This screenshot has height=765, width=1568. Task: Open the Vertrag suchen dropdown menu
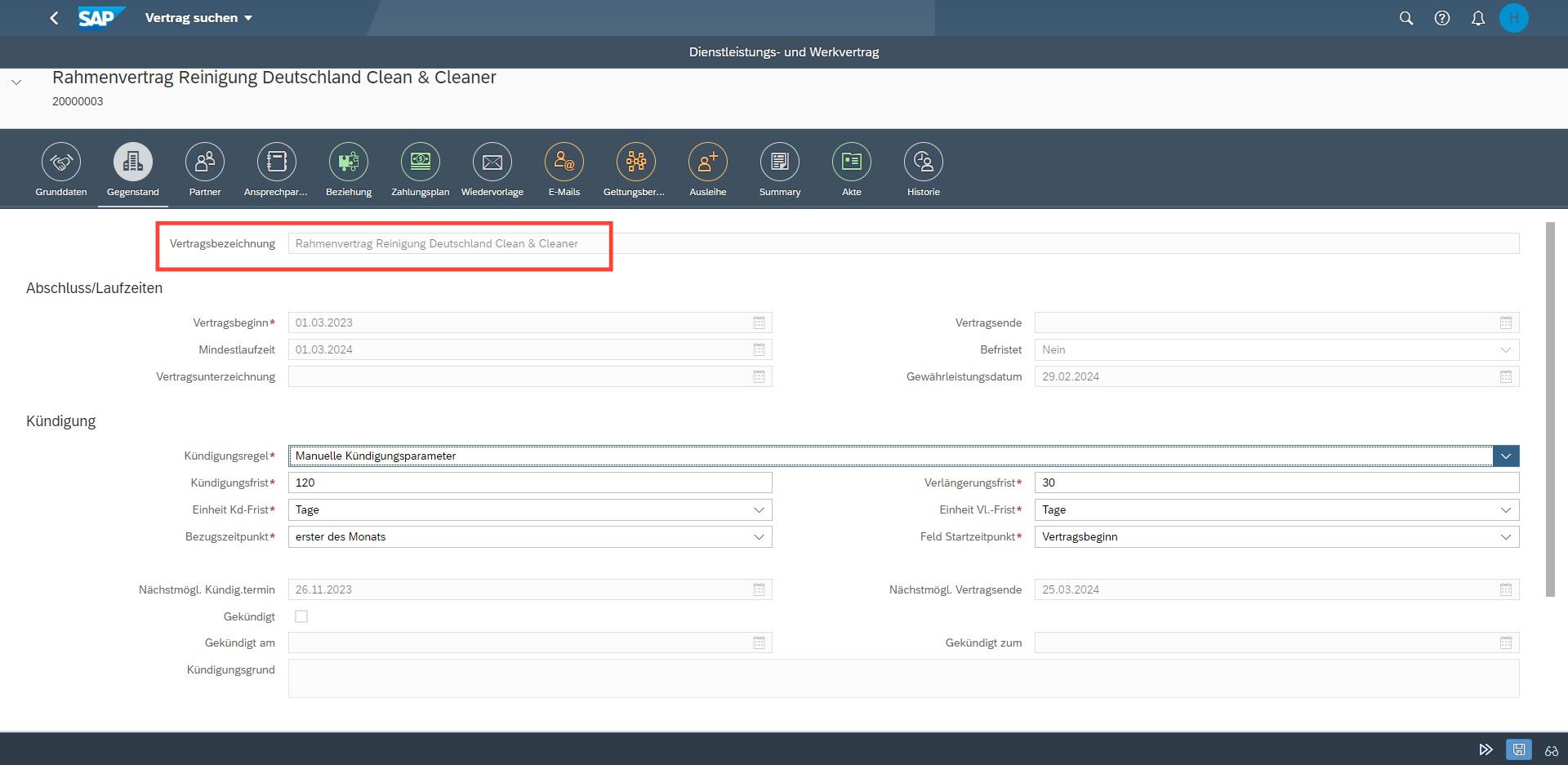point(198,18)
